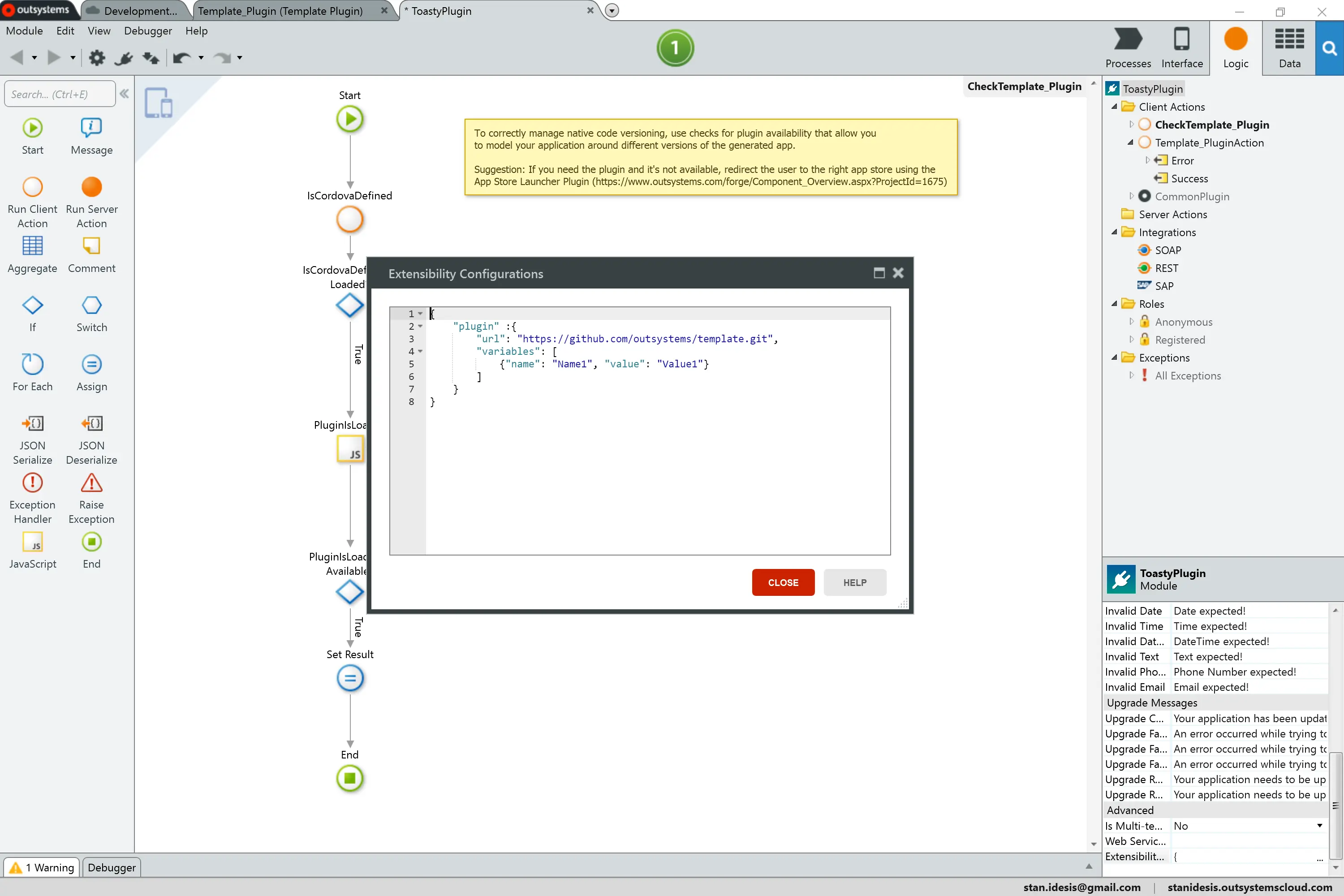The height and width of the screenshot is (896, 1344).
Task: Click the CLOSE button in Extensibility Configurations
Action: [784, 582]
